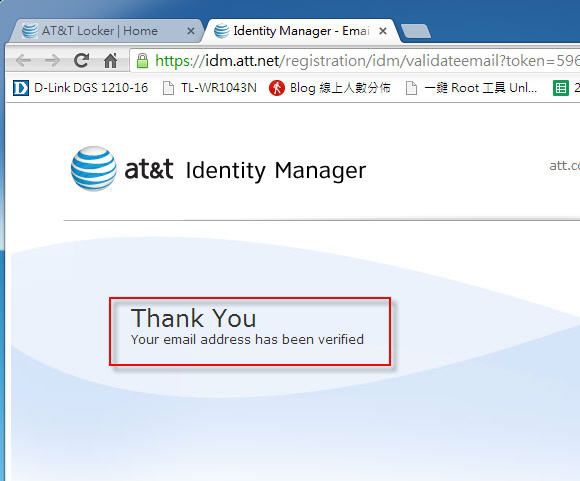The image size is (580, 481).
Task: Click the Identity Manager page heading
Action: 276,171
